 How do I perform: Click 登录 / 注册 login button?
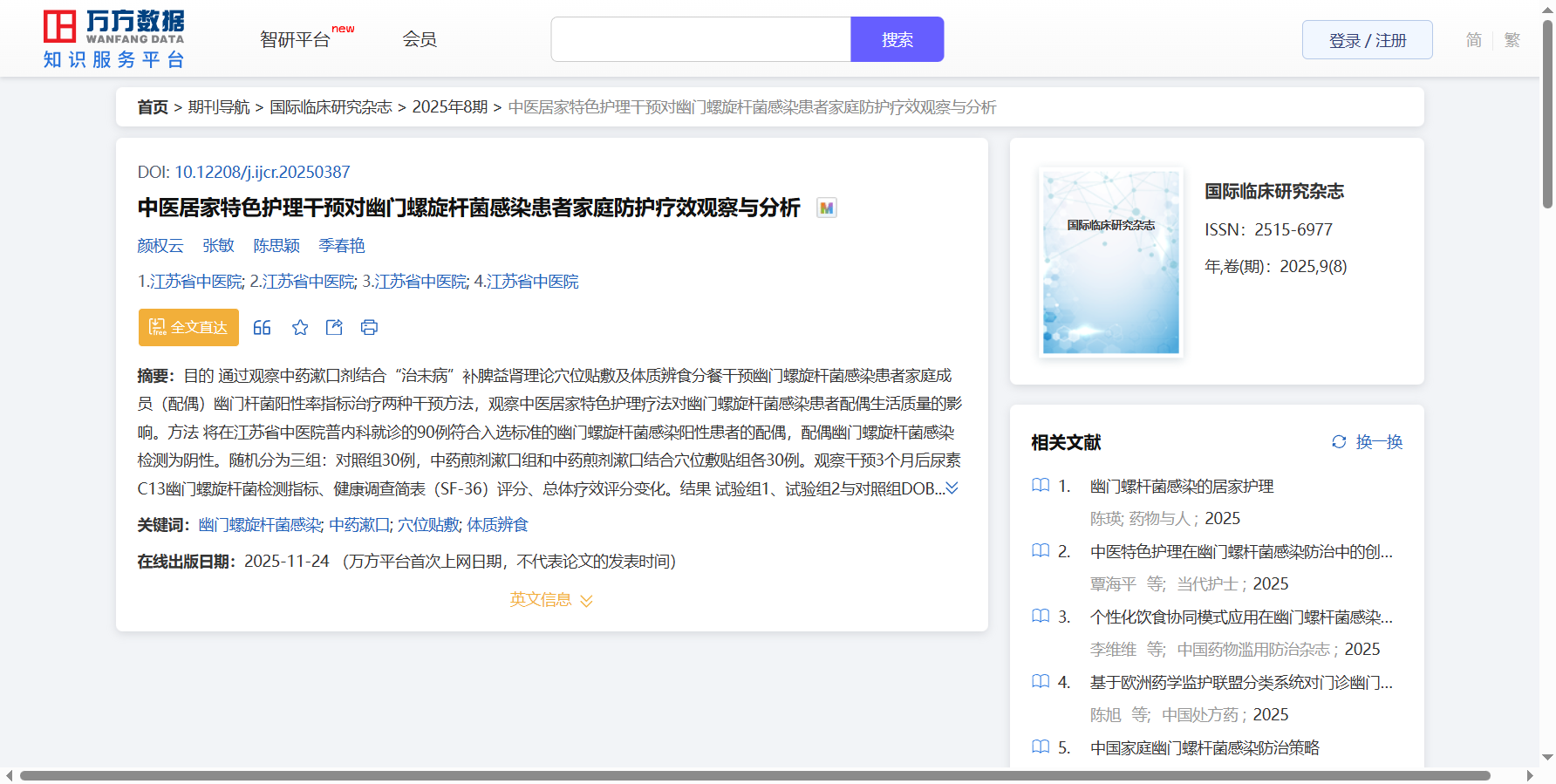point(1367,40)
